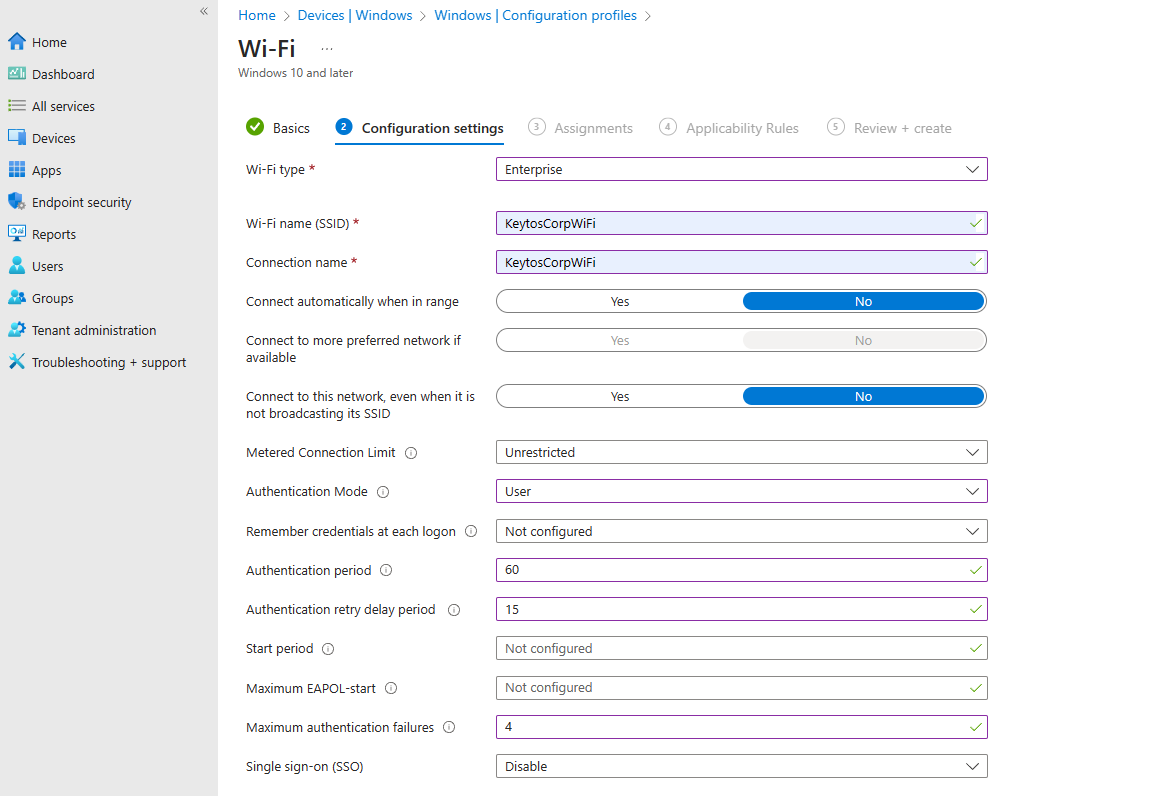
Task: Click Devices | Windows breadcrumb link
Action: tap(355, 15)
